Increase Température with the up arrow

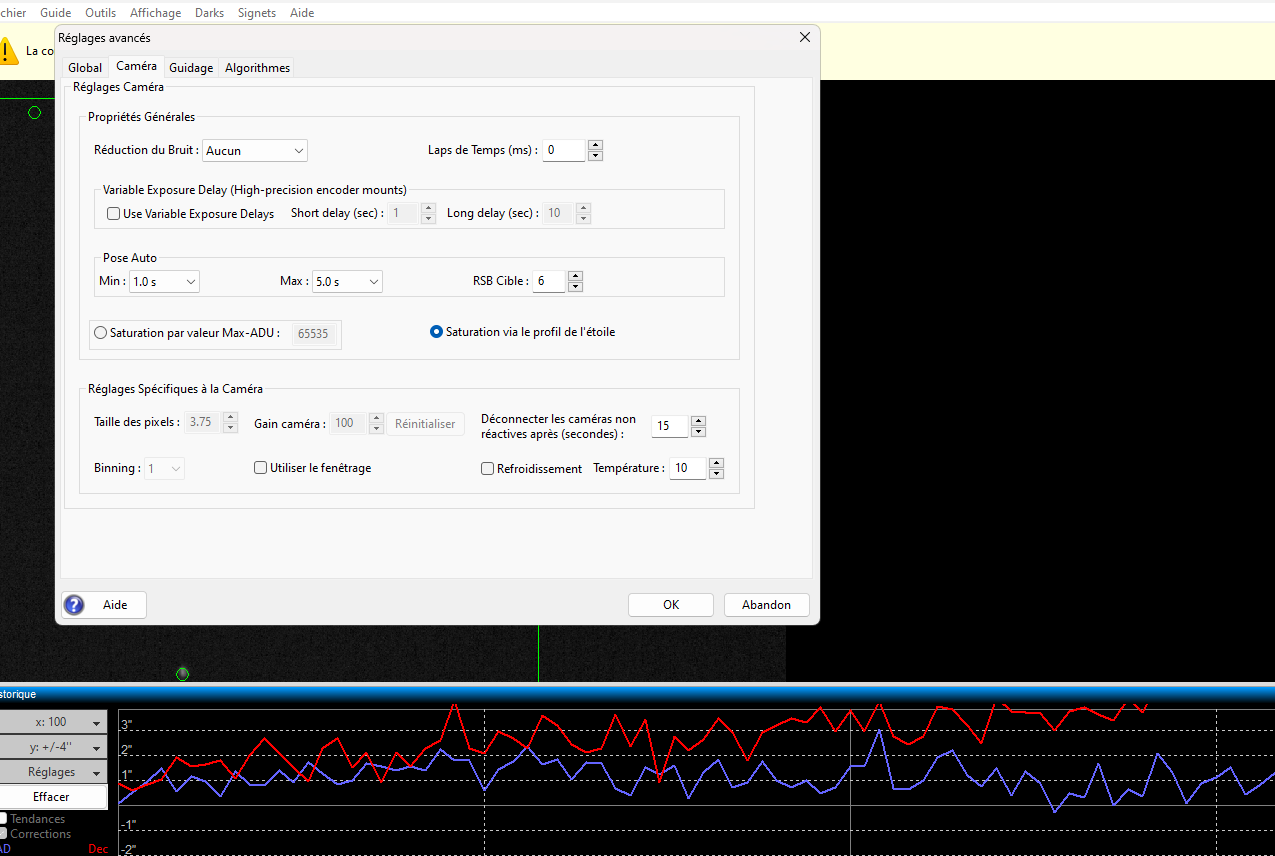pyautogui.click(x=716, y=463)
